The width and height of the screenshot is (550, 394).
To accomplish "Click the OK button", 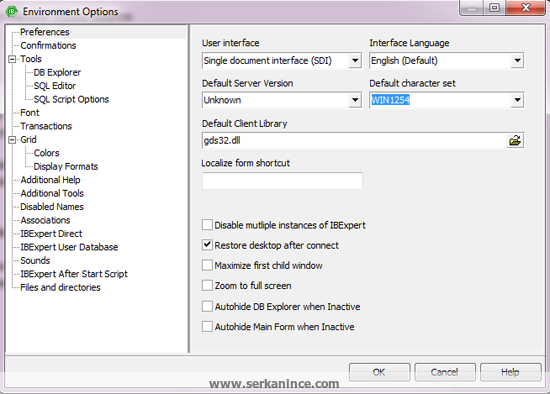I will (x=379, y=372).
